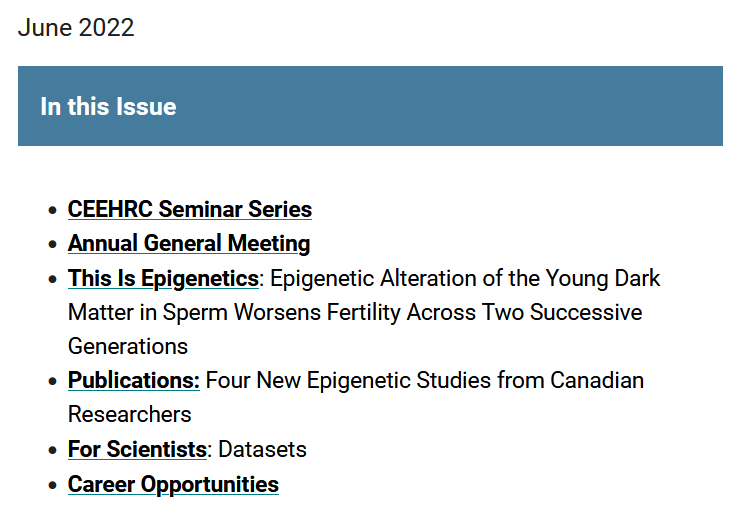Open the Career Opportunities link

173,484
